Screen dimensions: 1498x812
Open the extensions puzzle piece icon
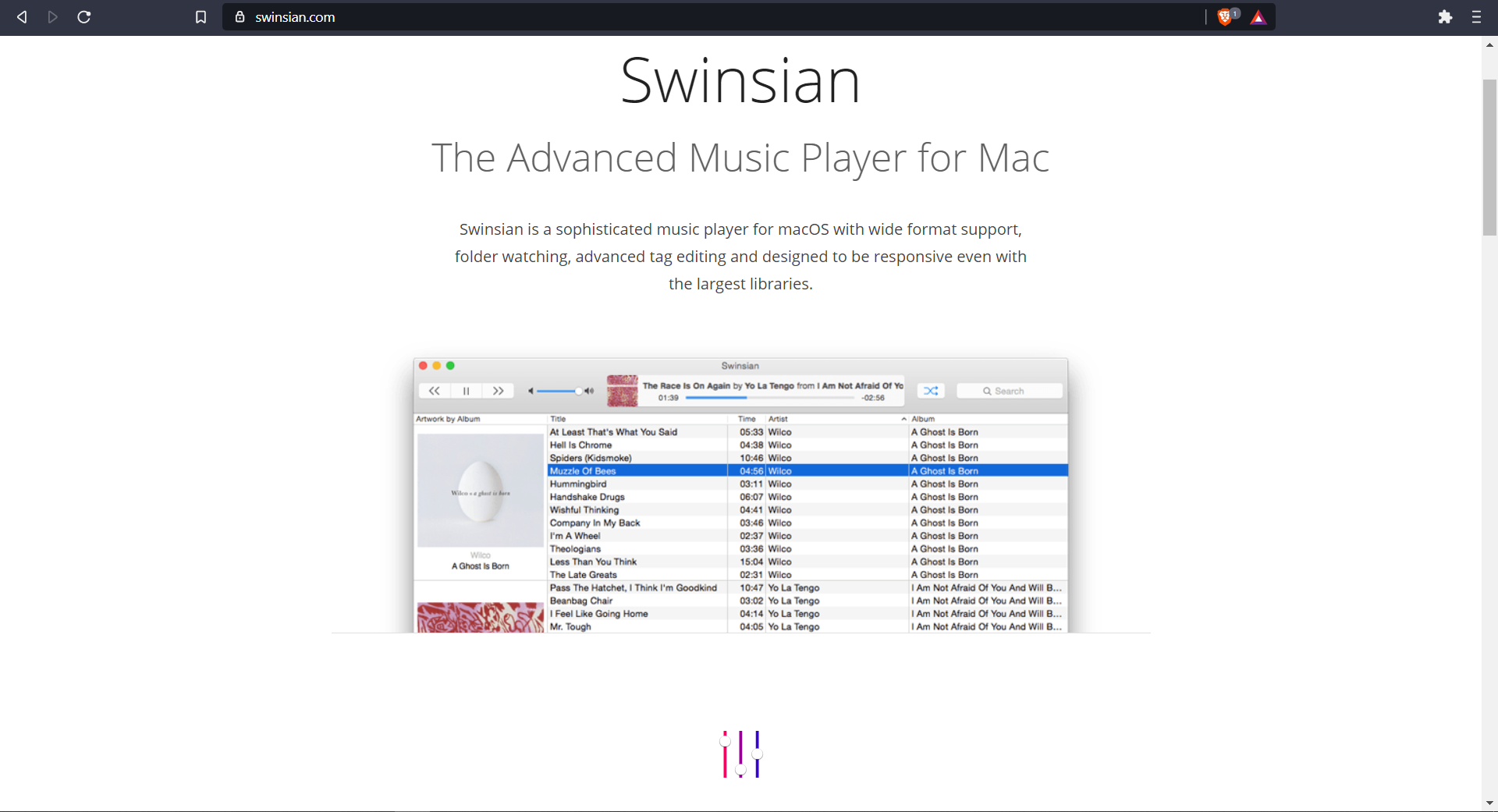tap(1445, 17)
